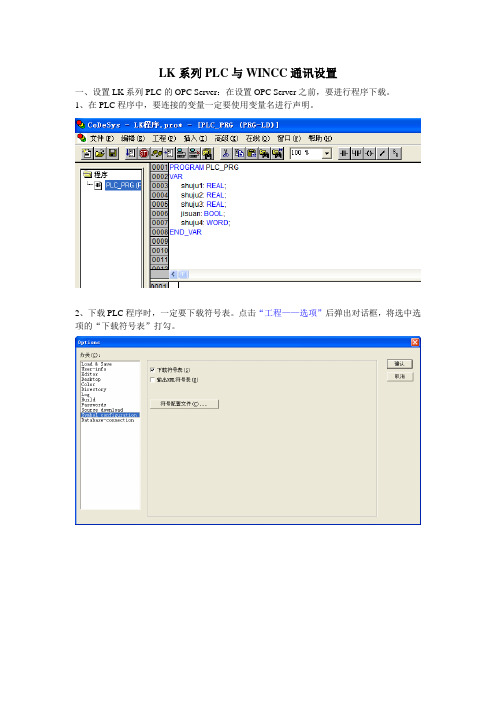This screenshot has width=496, height=702.
Task: Click line number 0005 in declaration gutter
Action: pos(159,204)
